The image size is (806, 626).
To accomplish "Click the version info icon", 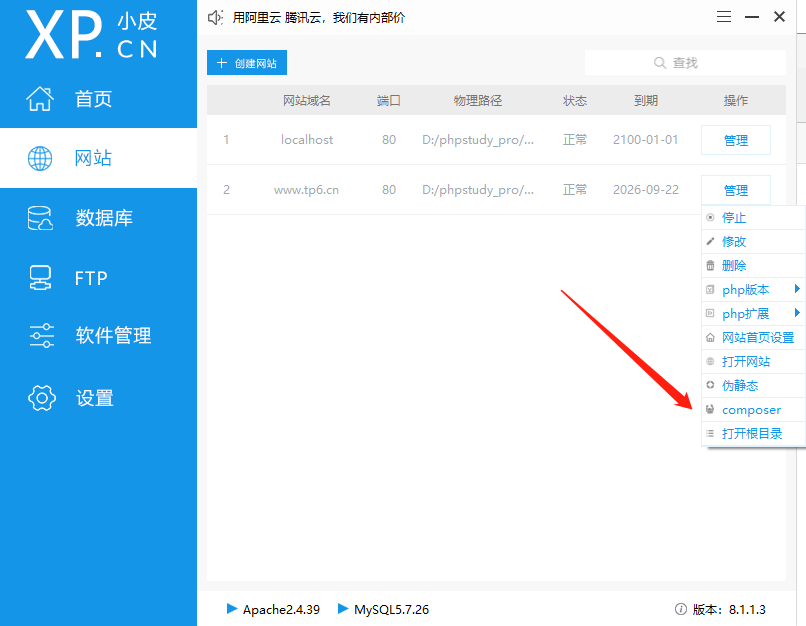I will [x=681, y=609].
